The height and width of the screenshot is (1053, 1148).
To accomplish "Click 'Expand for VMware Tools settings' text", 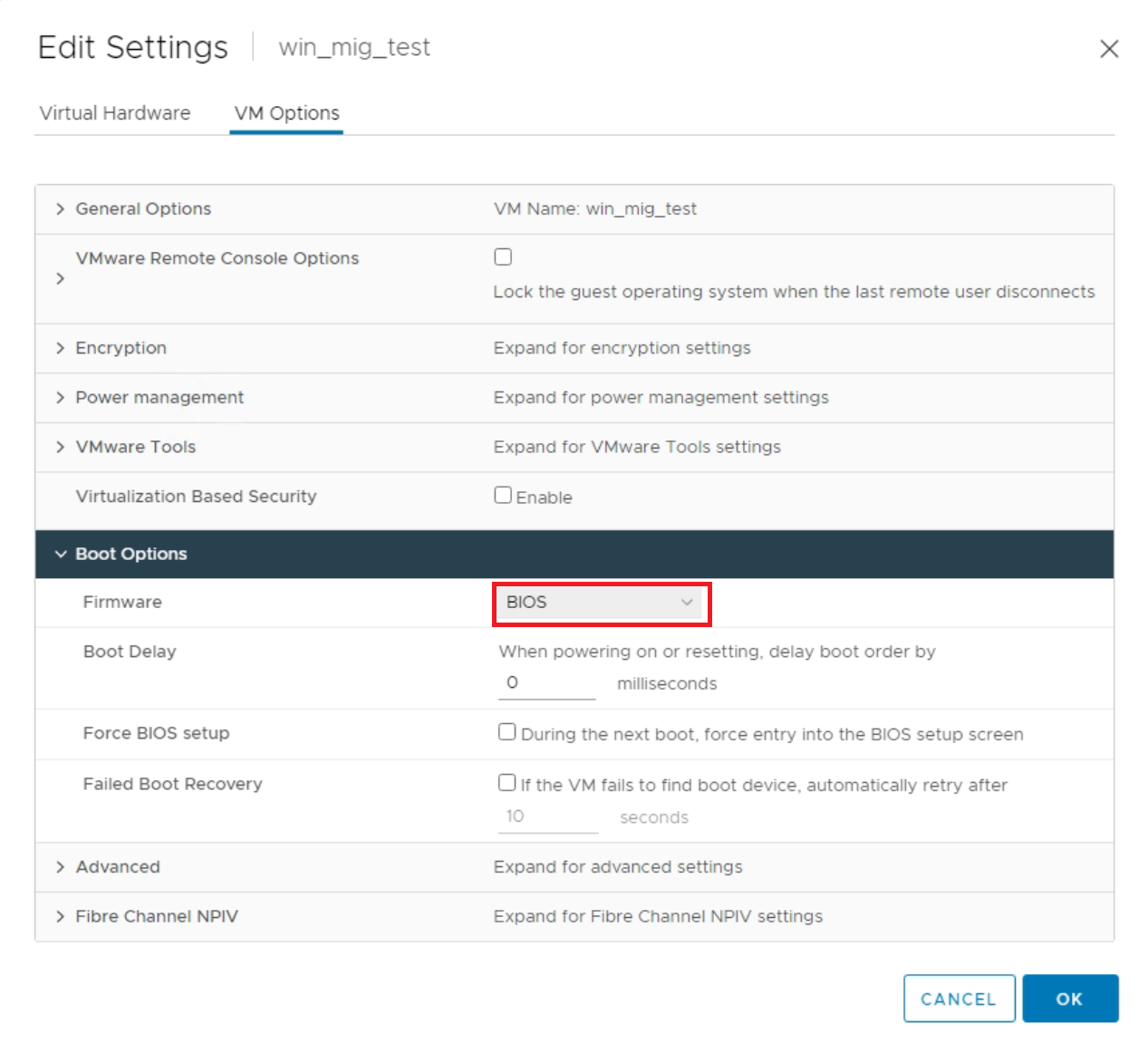I will click(x=637, y=447).
